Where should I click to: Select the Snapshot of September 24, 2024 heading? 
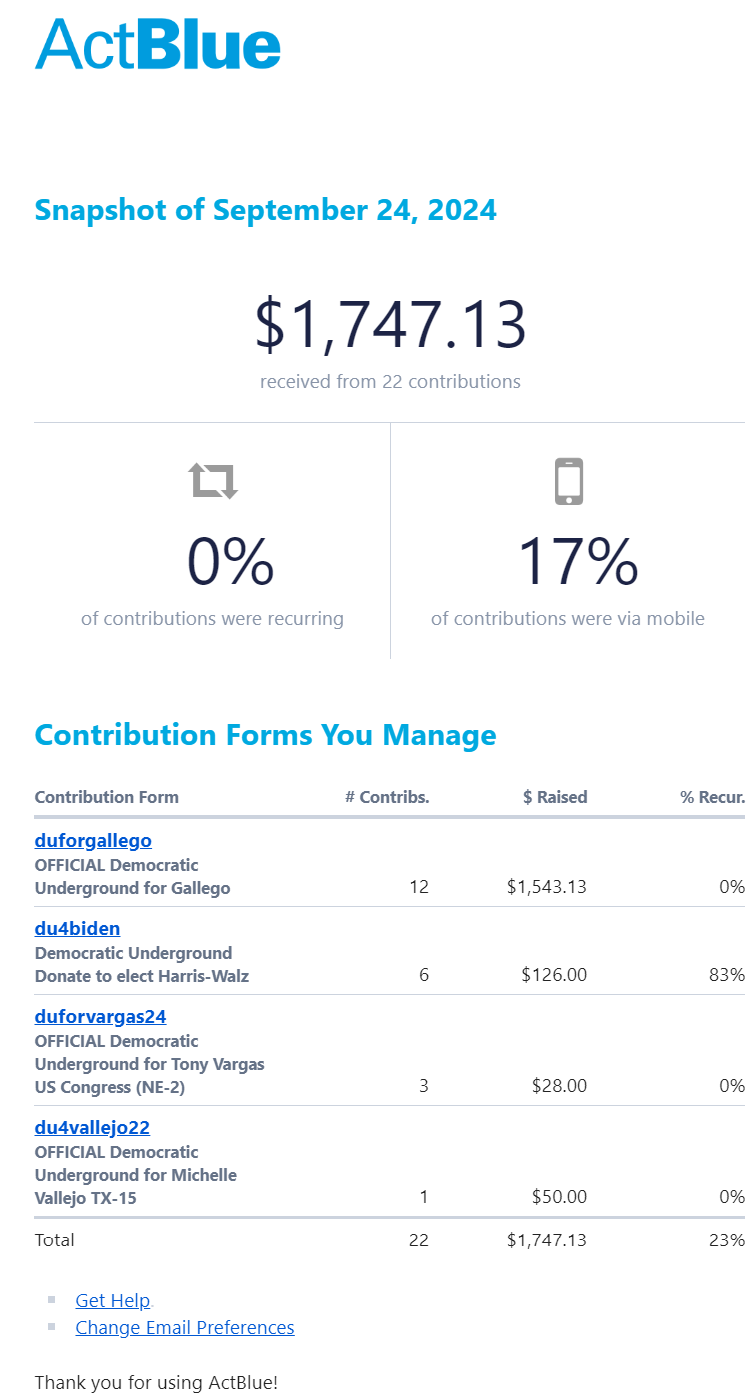click(266, 210)
